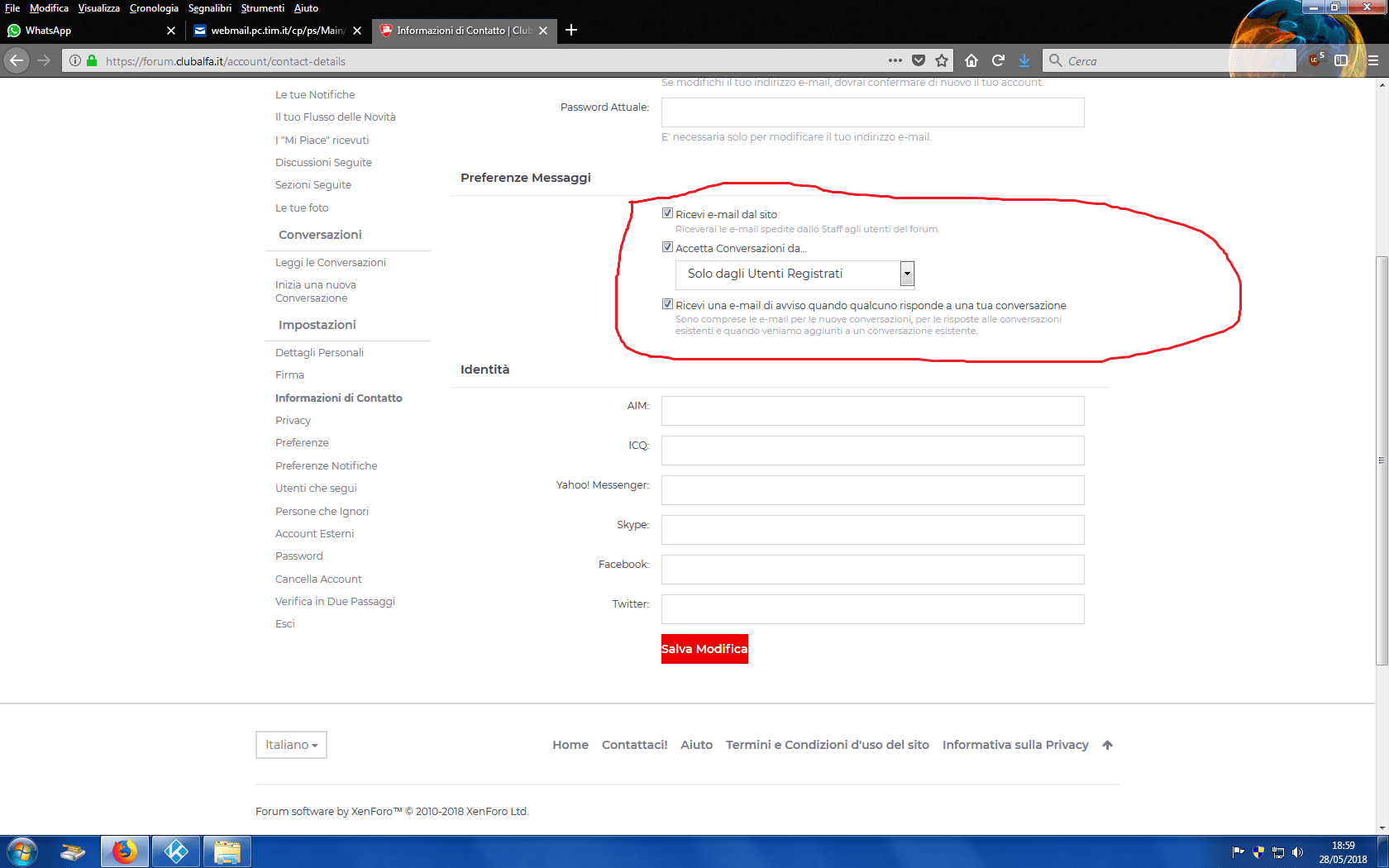The height and width of the screenshot is (868, 1389).
Task: Open the Segnalibri menu
Action: coord(209,8)
